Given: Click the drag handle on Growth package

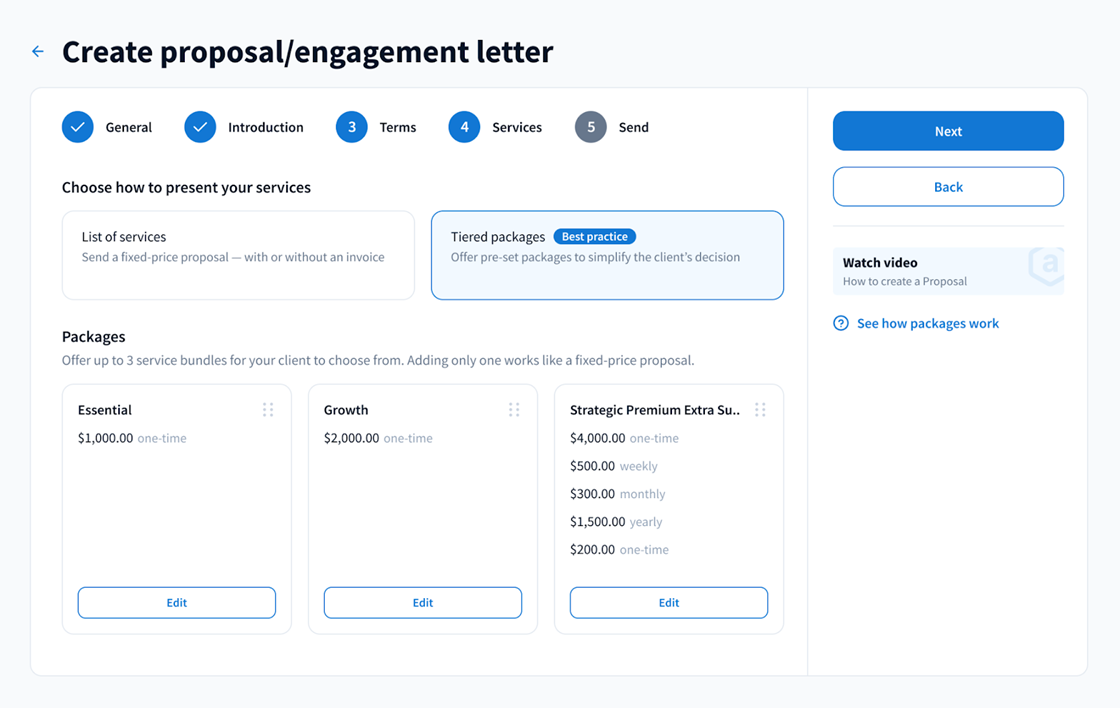Looking at the screenshot, I should 514,410.
